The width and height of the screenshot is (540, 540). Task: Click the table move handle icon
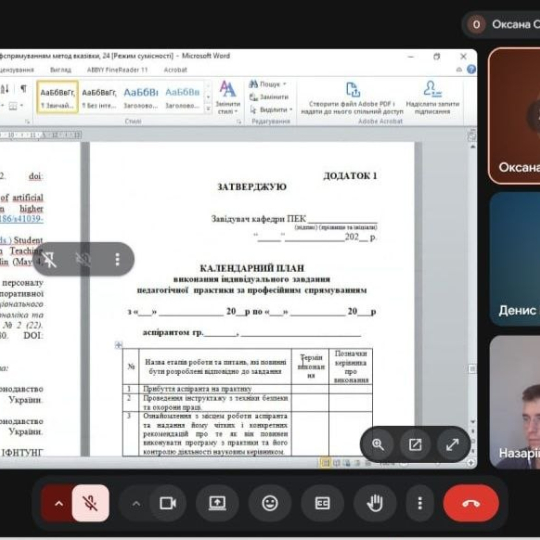(x=118, y=344)
